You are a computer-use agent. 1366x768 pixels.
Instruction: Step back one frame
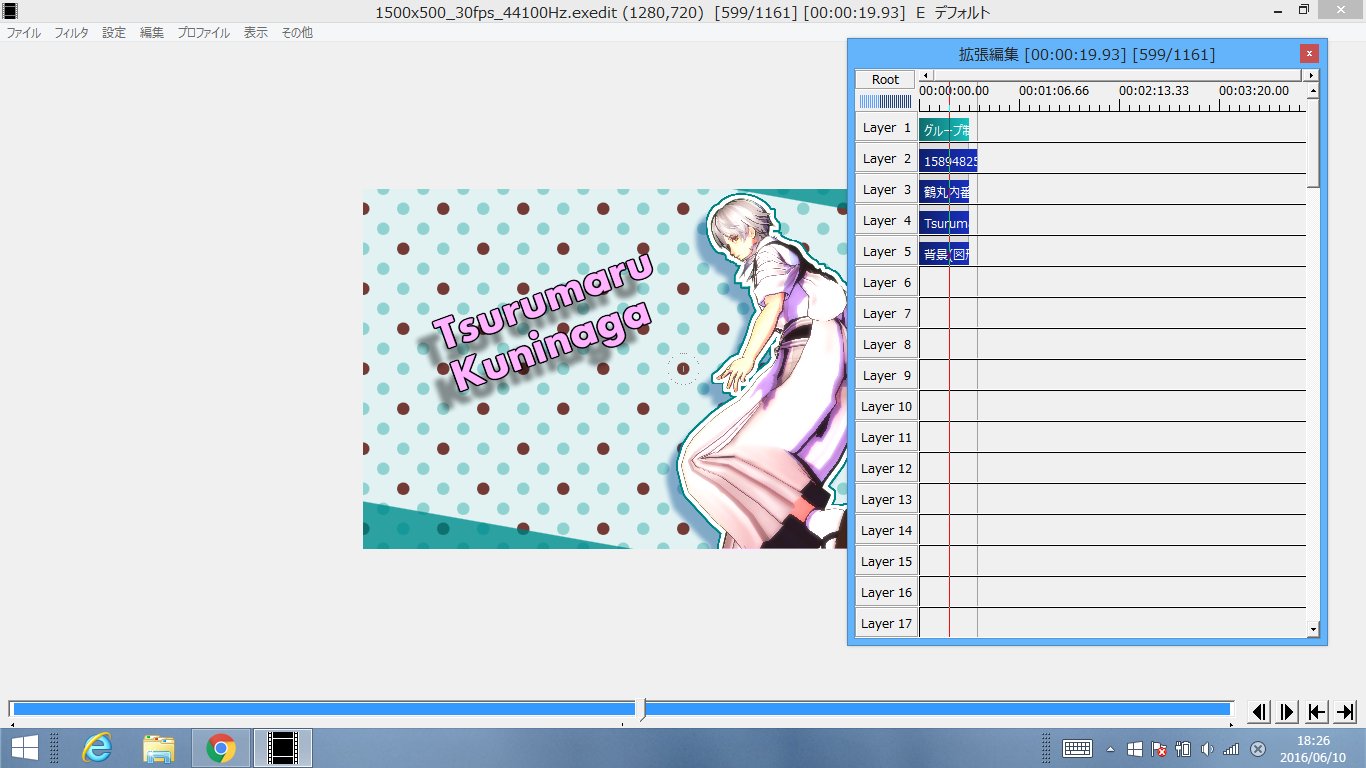[x=1260, y=711]
